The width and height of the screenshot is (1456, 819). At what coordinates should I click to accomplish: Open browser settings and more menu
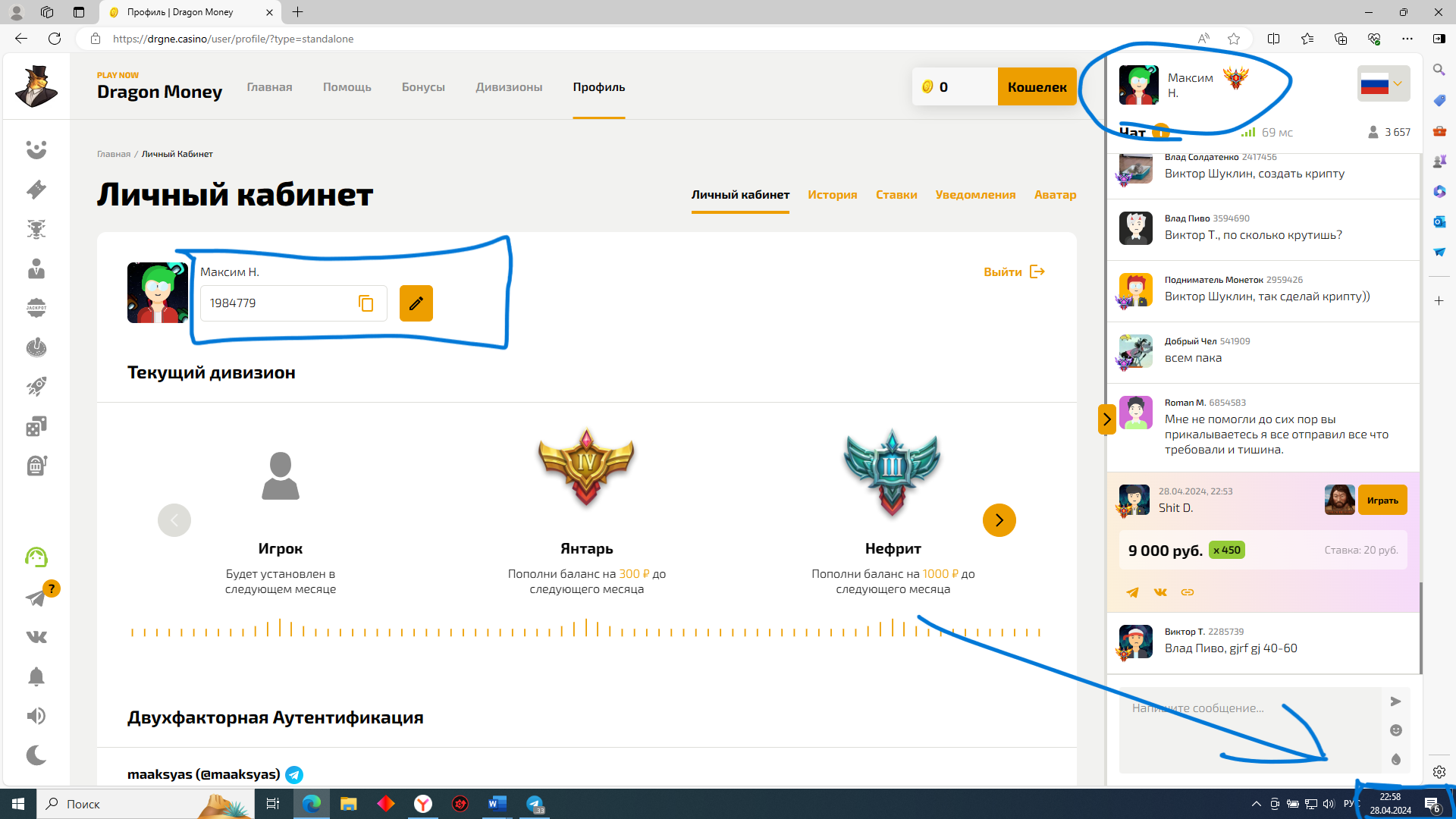coord(1407,39)
